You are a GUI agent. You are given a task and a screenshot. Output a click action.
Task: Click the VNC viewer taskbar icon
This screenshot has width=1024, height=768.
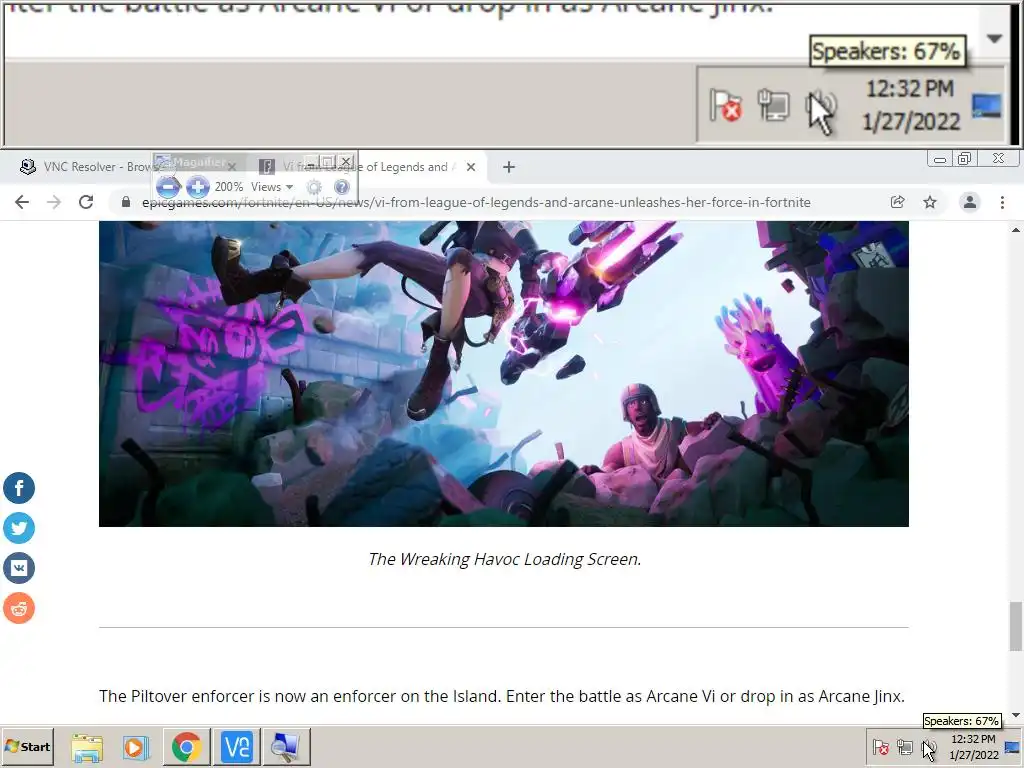pyautogui.click(x=236, y=747)
